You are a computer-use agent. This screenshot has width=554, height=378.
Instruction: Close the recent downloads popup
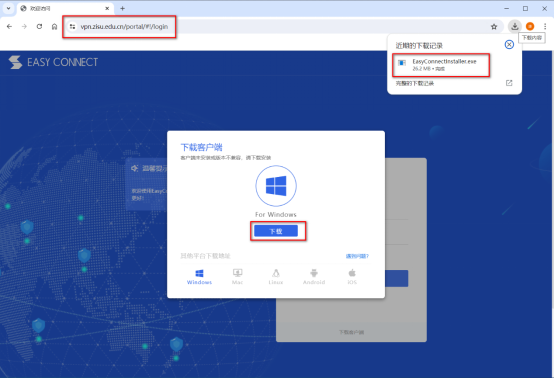coord(509,45)
